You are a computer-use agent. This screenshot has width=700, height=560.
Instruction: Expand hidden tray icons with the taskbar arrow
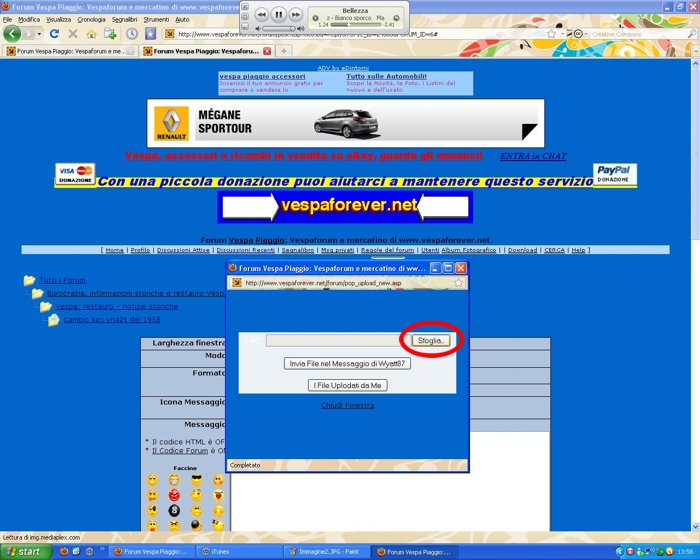[619, 552]
